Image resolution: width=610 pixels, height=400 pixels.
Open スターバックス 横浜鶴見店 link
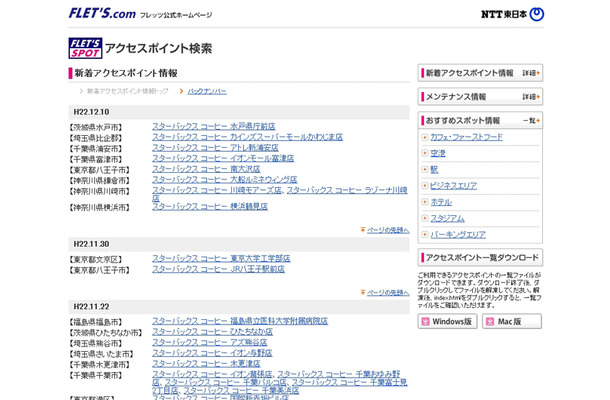(x=210, y=207)
